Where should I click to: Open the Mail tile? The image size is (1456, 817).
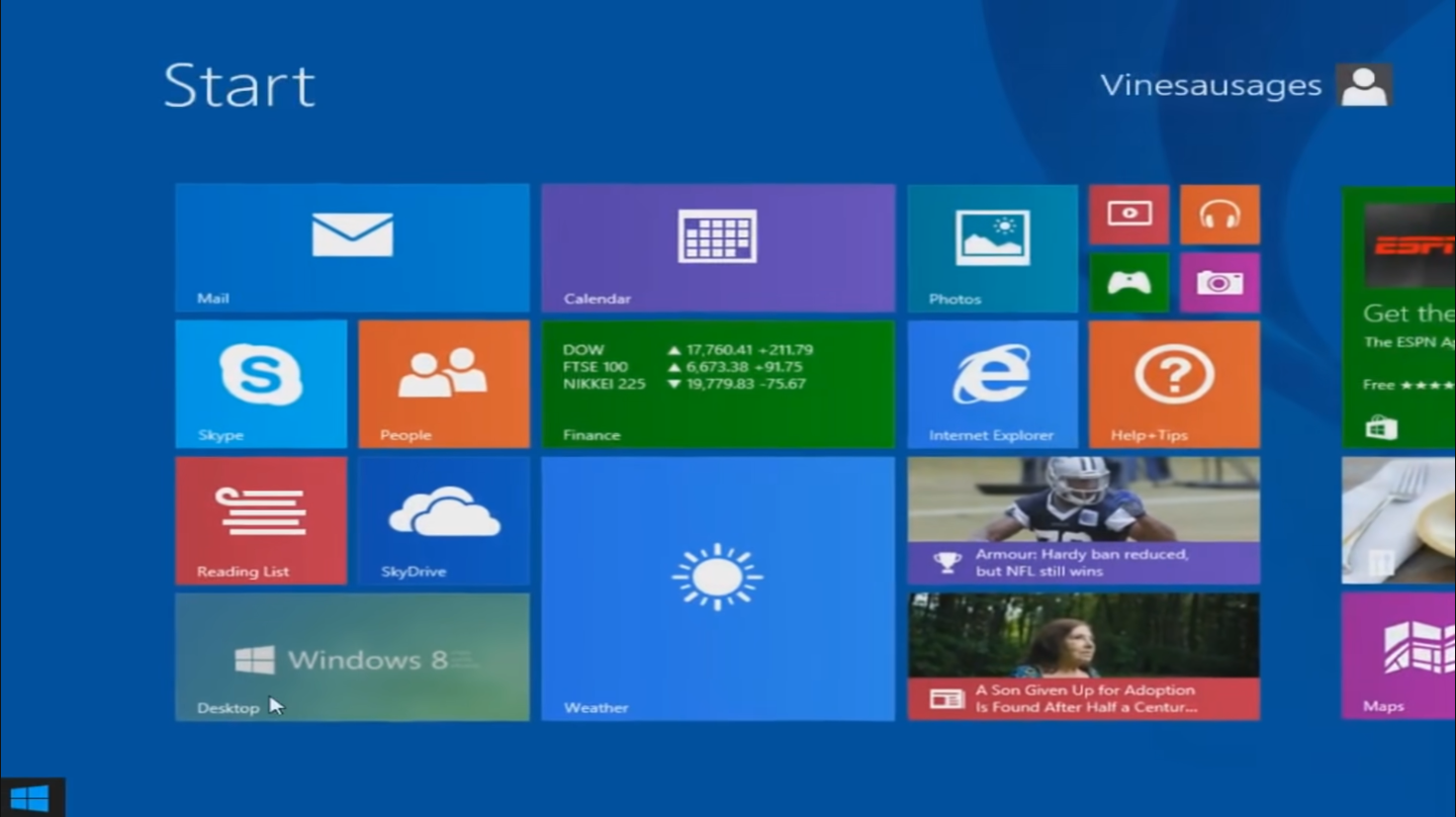(x=352, y=247)
